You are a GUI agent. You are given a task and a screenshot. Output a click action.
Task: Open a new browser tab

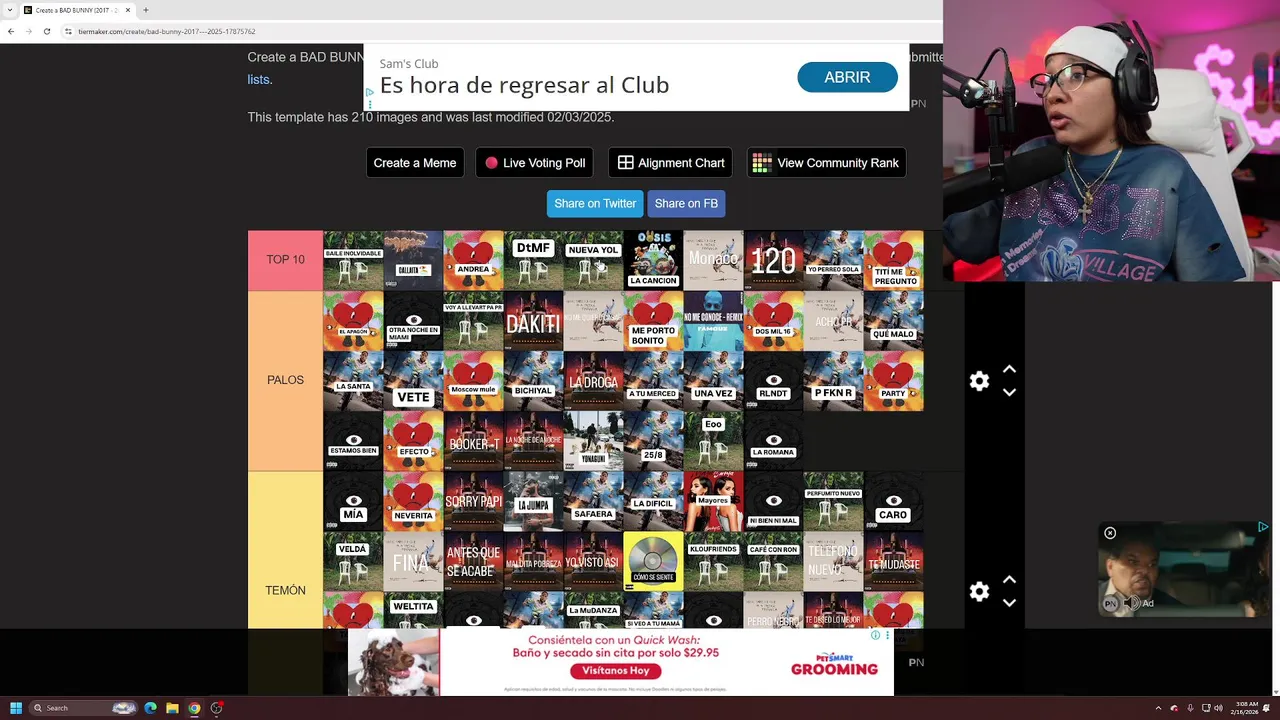[146, 10]
